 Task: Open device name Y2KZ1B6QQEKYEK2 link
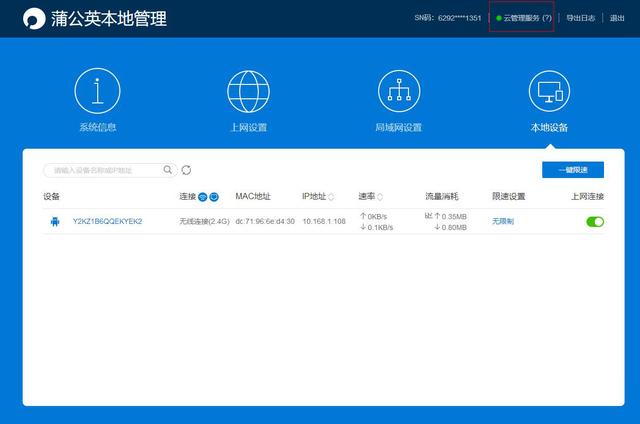click(x=107, y=221)
